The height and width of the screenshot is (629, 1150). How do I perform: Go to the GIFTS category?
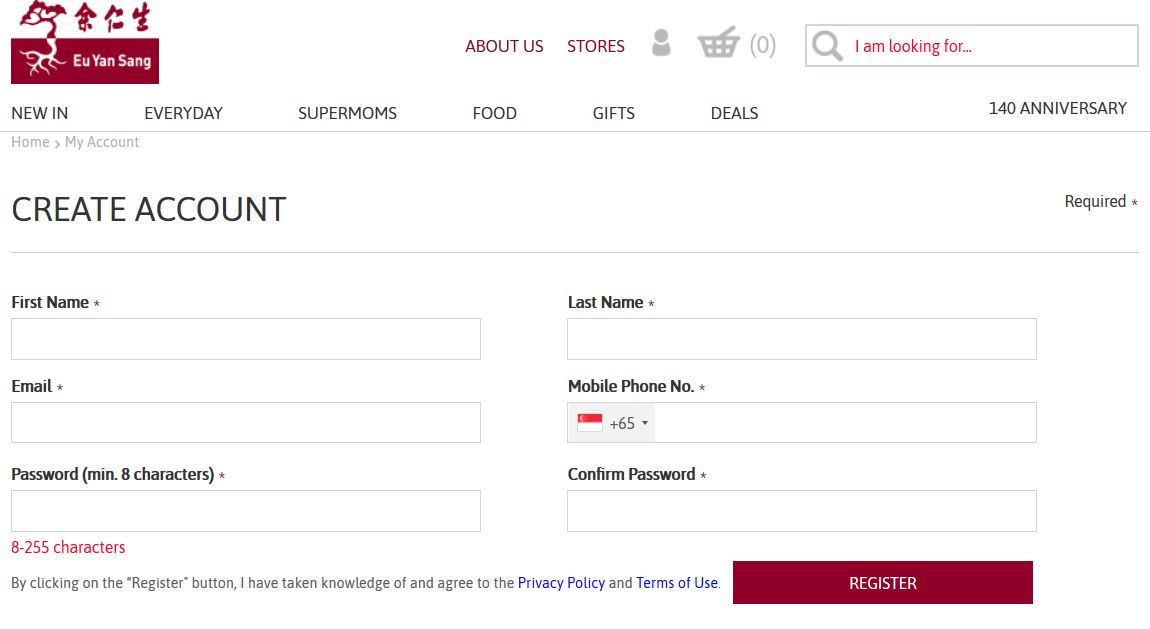613,113
